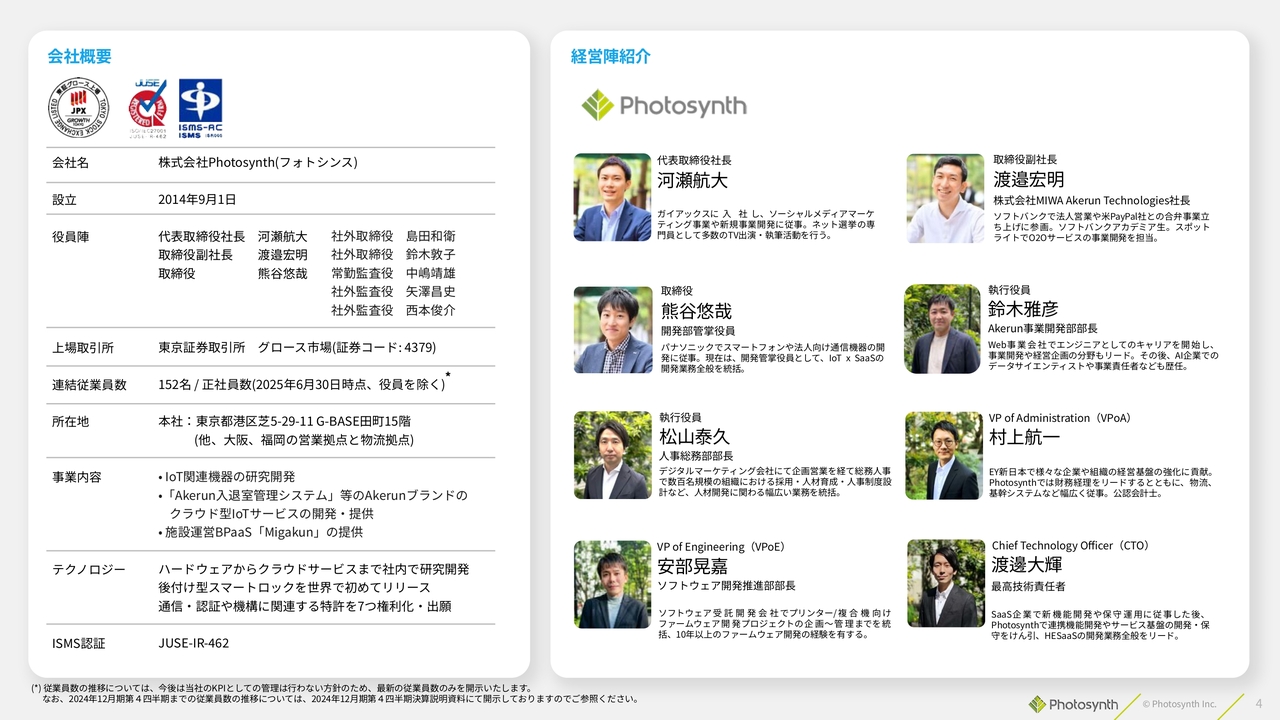Click the テクノロジー row label
The width and height of the screenshot is (1280, 720).
coord(89,570)
